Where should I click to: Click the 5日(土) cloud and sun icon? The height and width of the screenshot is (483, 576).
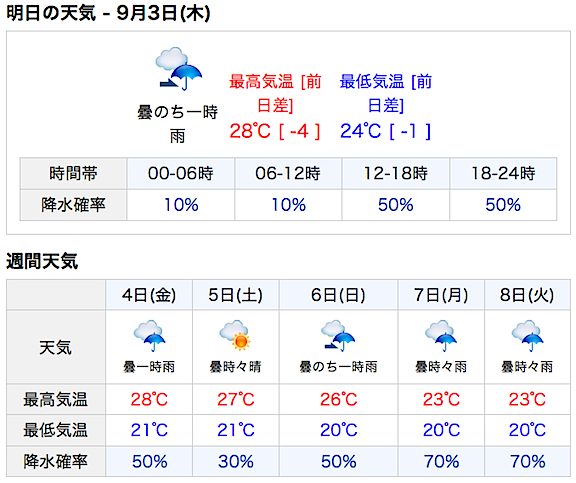235,335
